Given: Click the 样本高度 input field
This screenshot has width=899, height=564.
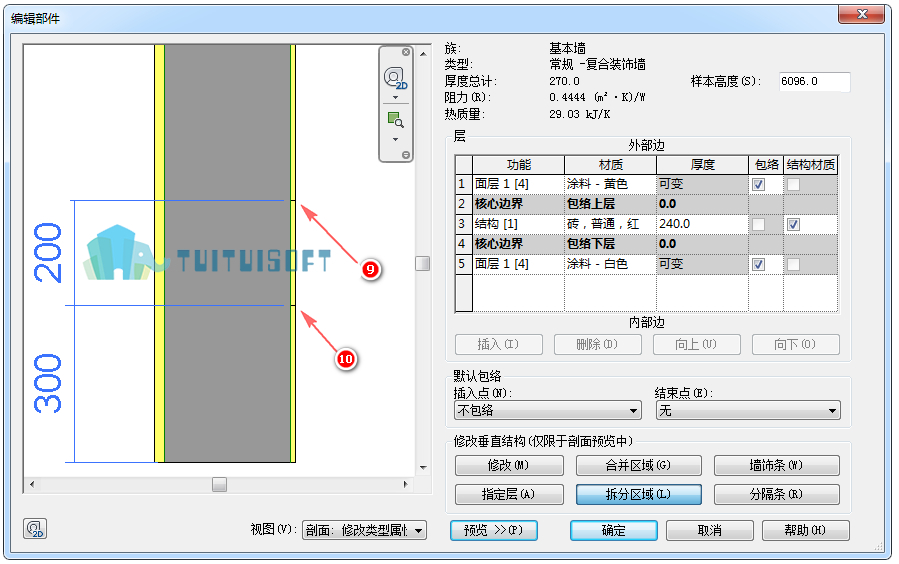Looking at the screenshot, I should point(814,82).
